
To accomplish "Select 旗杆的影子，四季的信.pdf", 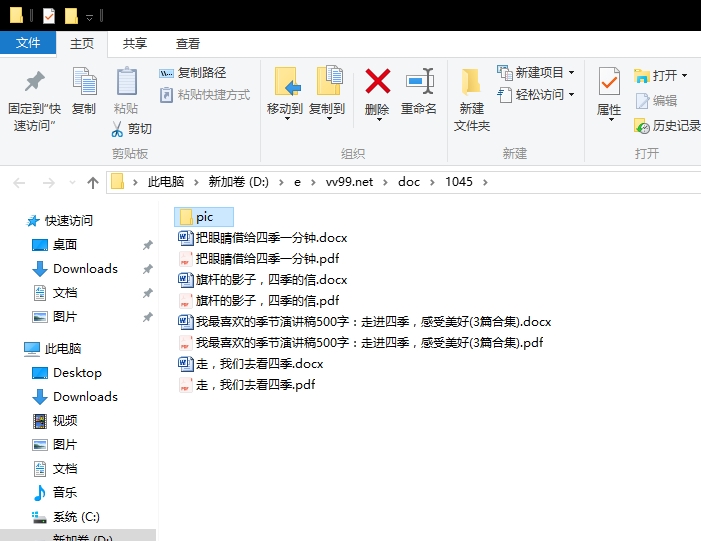I will pos(258,300).
